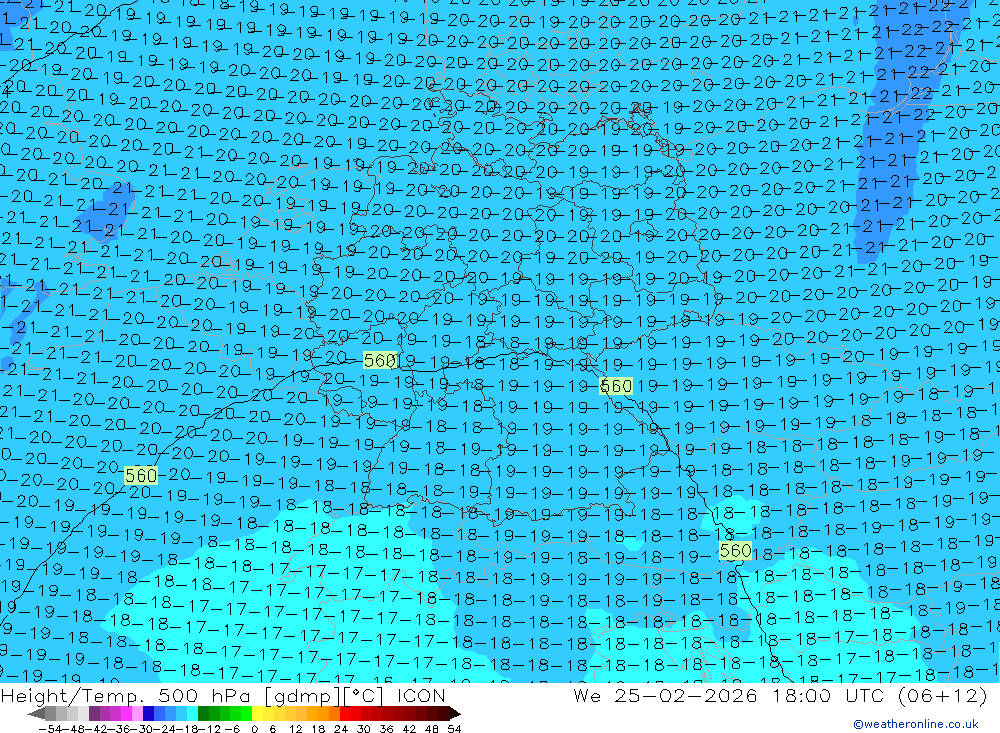Click the date '25-02-2026'

(686, 695)
